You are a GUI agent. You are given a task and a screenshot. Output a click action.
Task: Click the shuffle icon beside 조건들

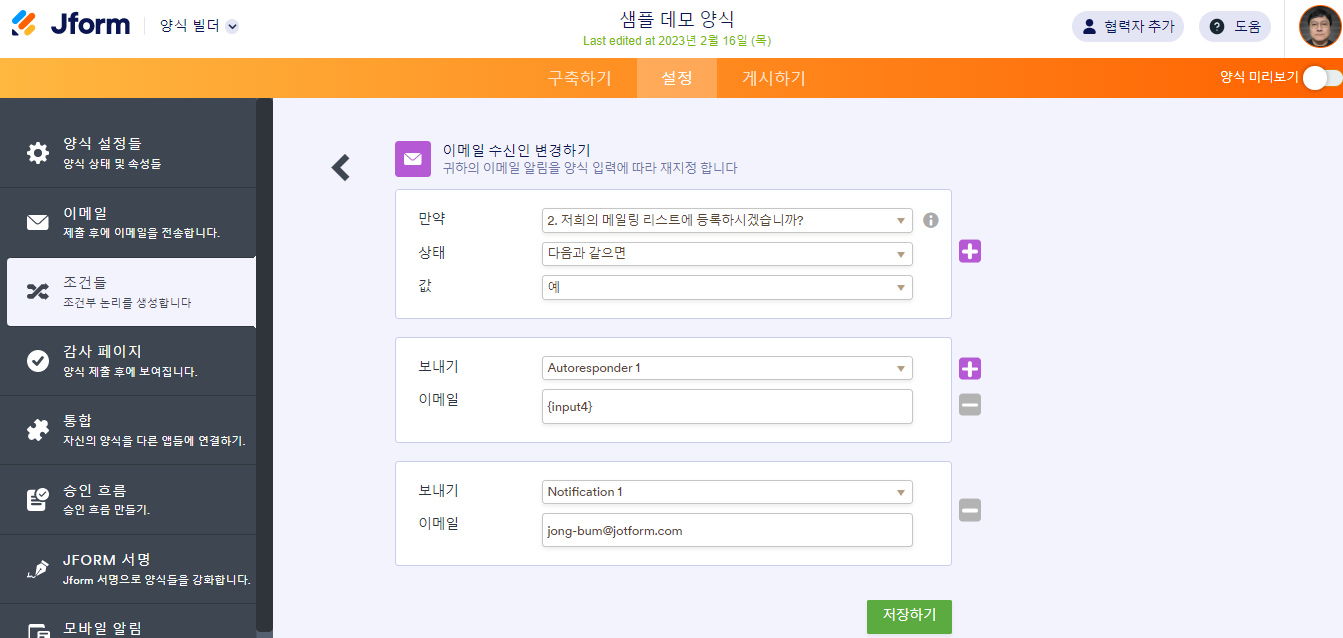(38, 292)
